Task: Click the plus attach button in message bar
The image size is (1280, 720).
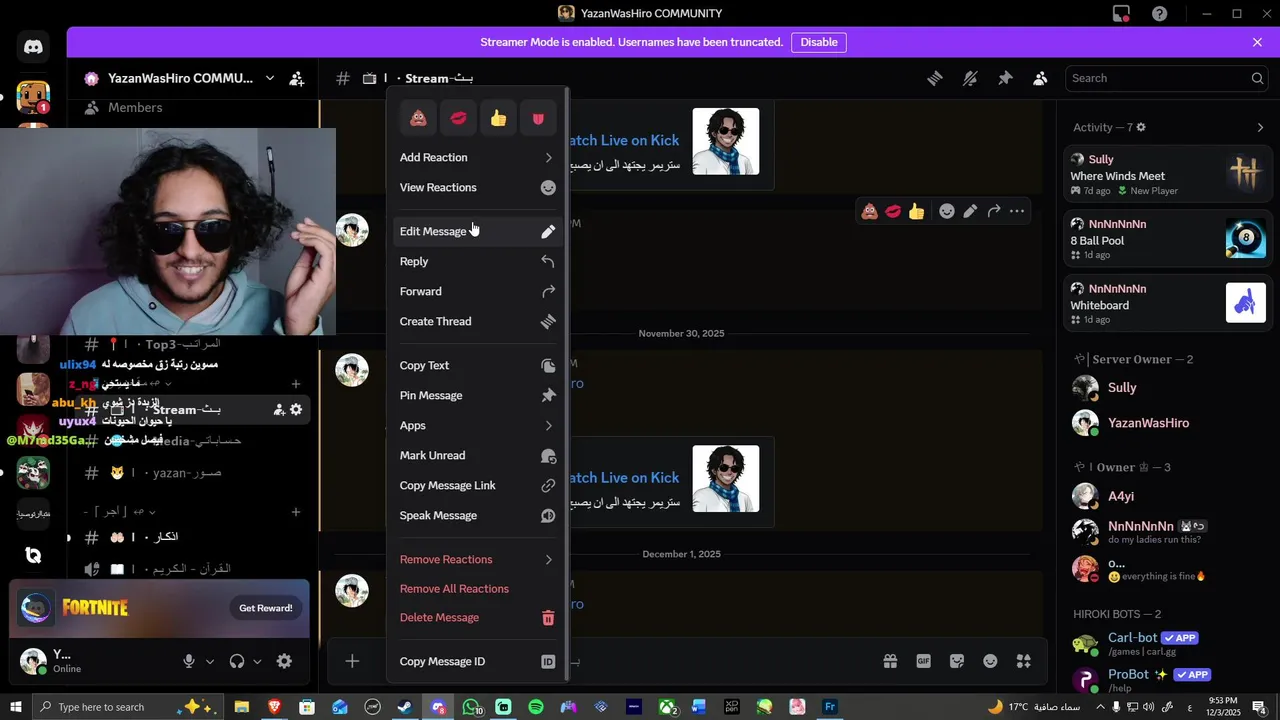Action: coord(352,661)
